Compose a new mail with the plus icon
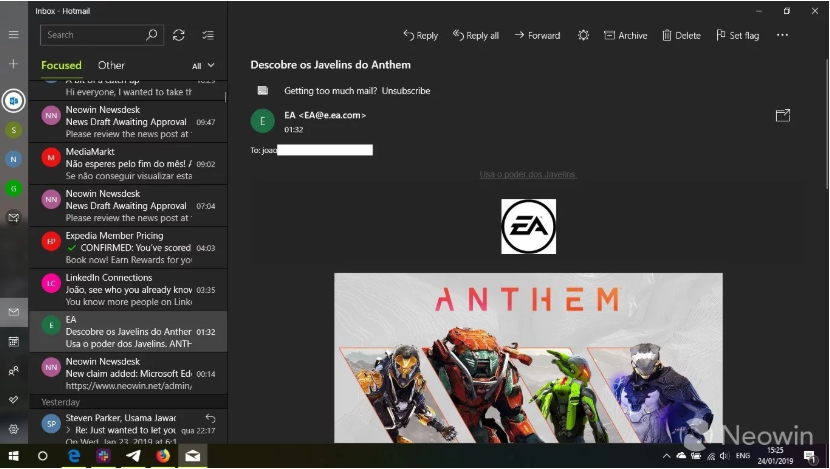The height and width of the screenshot is (469, 830). tap(14, 64)
